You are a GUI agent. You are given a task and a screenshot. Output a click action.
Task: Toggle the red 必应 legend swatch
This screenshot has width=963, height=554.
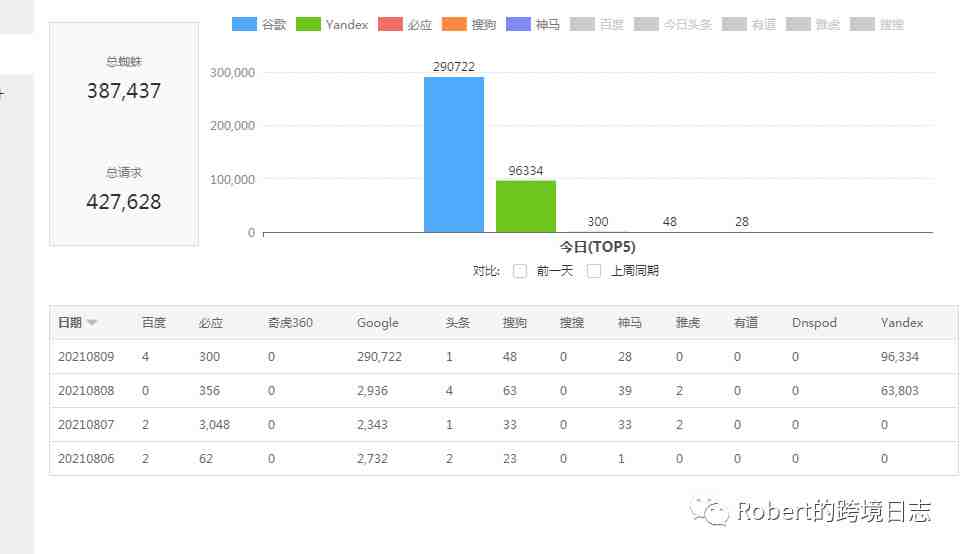(x=390, y=25)
